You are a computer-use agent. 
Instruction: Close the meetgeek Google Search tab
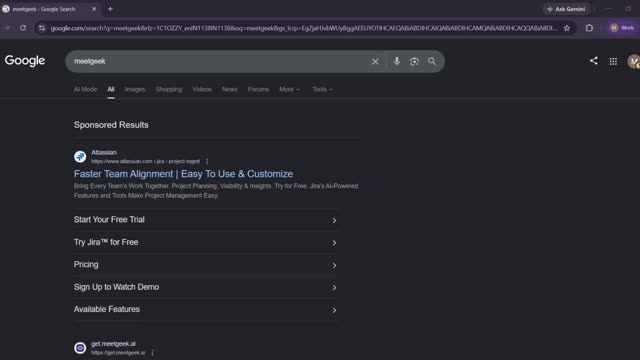94,9
